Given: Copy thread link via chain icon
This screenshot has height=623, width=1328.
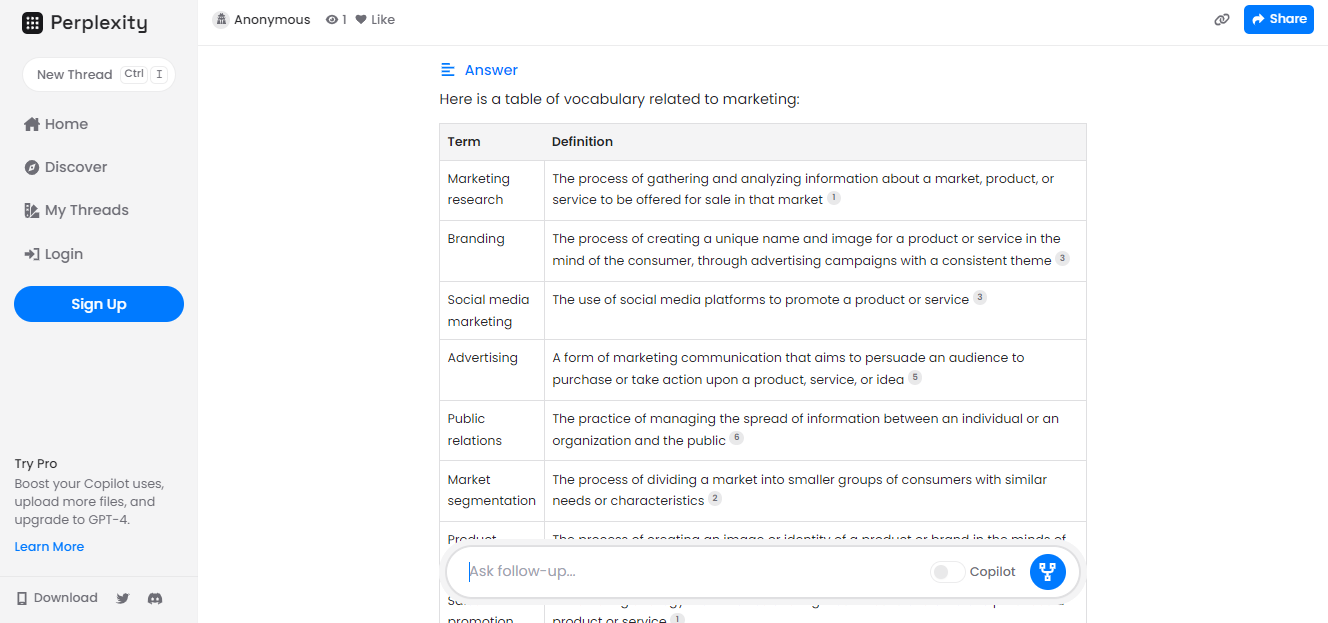Looking at the screenshot, I should tap(1221, 19).
